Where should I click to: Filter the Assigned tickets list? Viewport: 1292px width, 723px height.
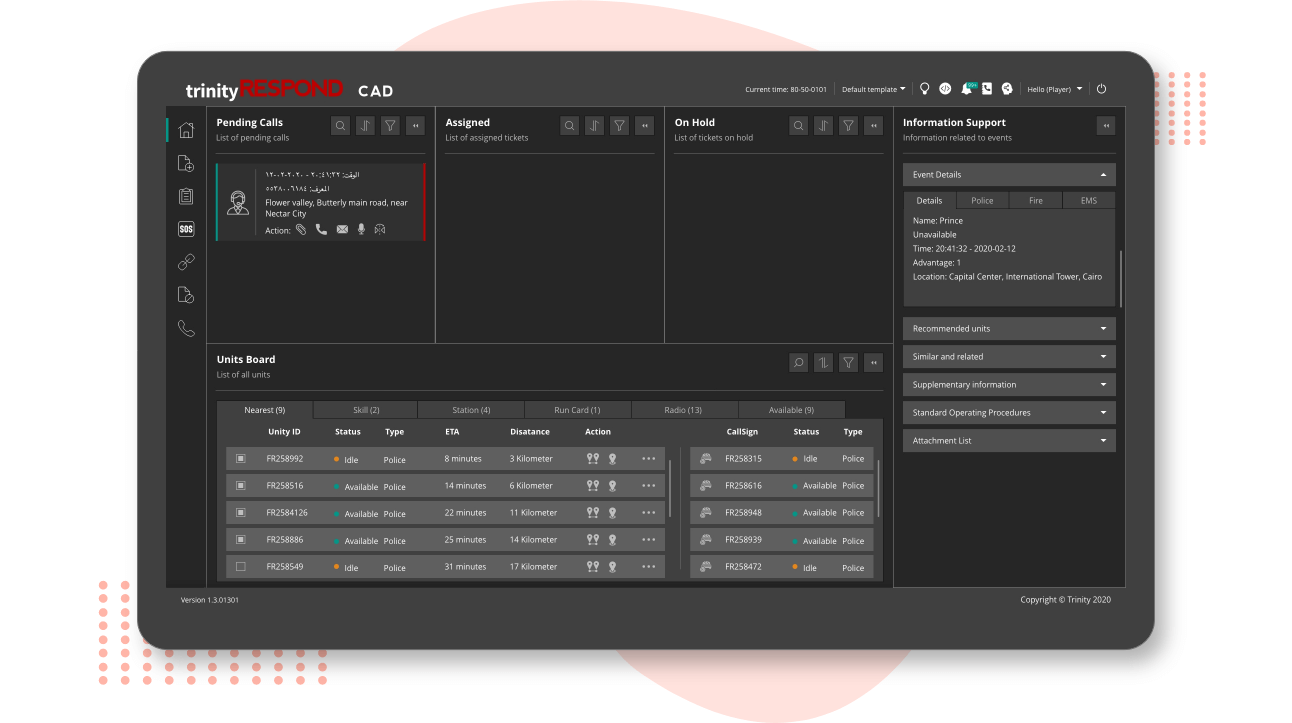tap(620, 125)
